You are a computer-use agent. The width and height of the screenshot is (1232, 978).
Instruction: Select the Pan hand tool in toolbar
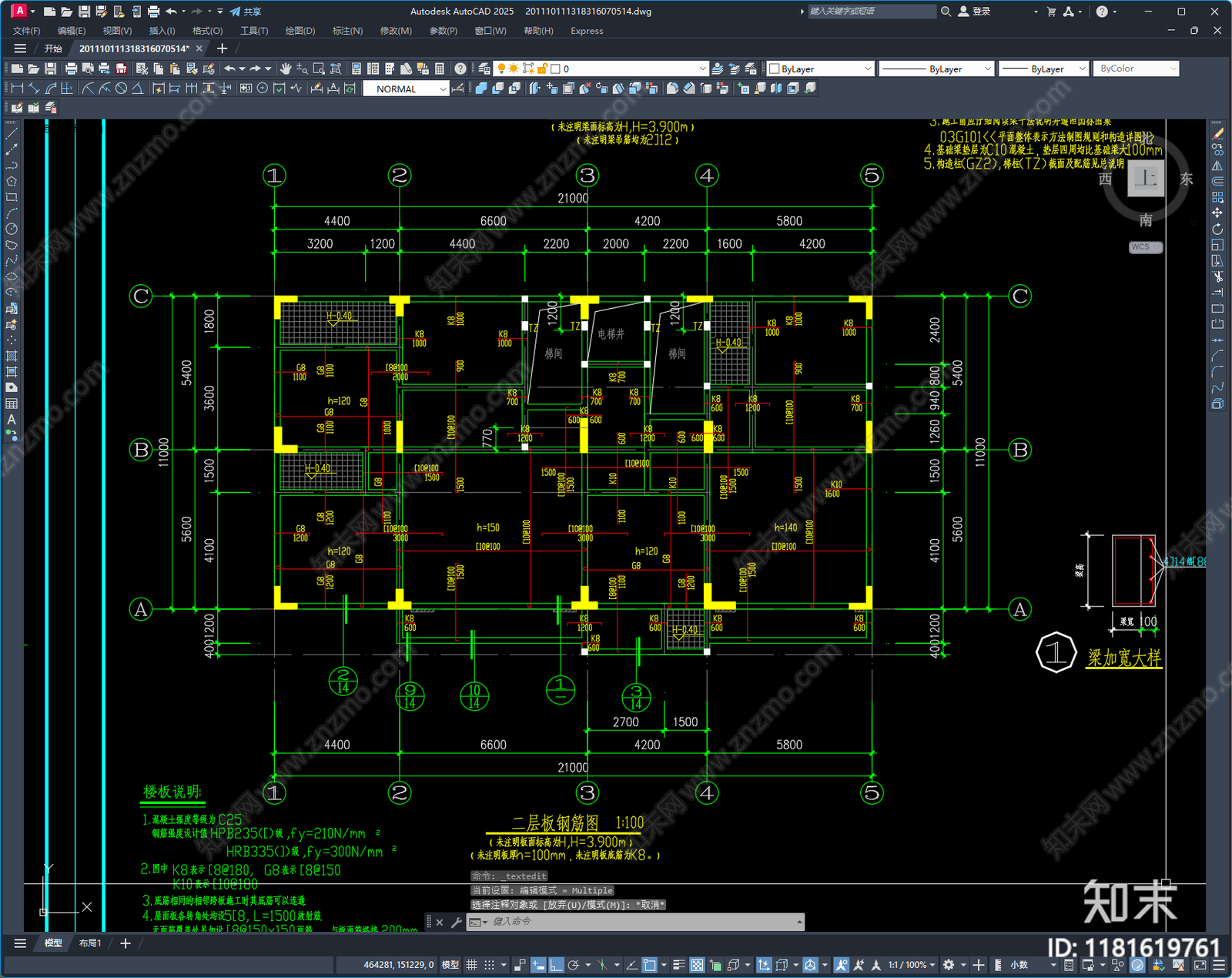pyautogui.click(x=286, y=69)
